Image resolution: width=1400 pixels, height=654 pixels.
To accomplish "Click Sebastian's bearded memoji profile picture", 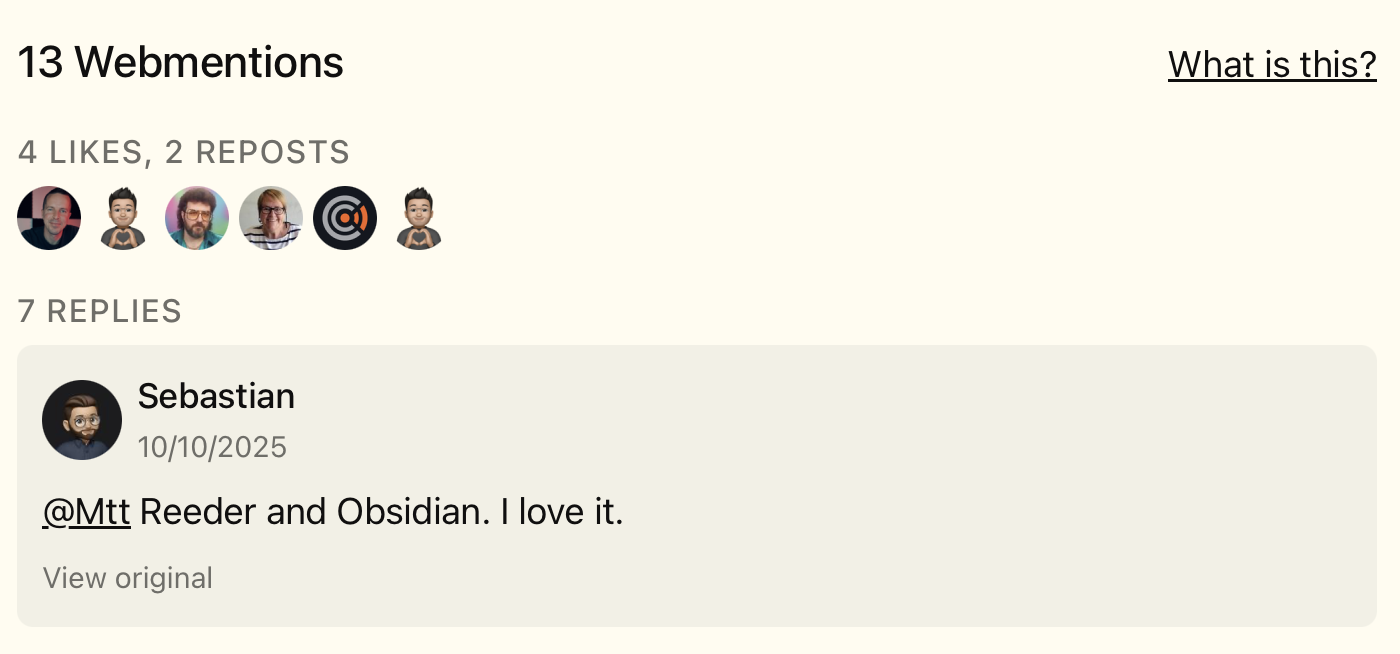I will (82, 420).
